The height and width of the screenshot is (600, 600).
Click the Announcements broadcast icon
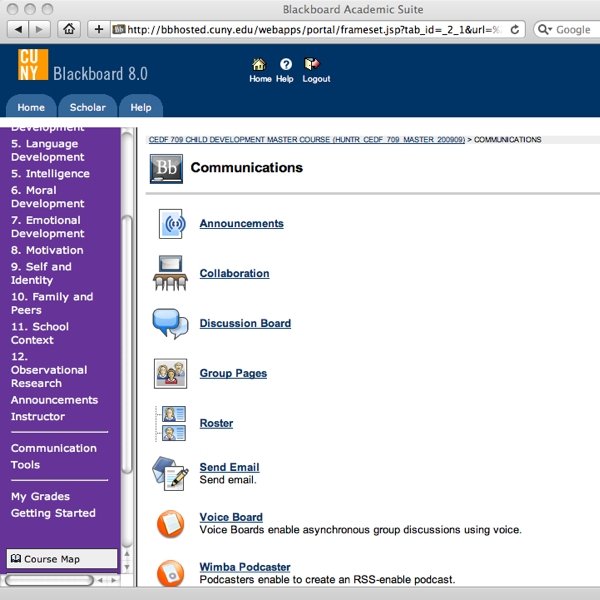point(172,223)
